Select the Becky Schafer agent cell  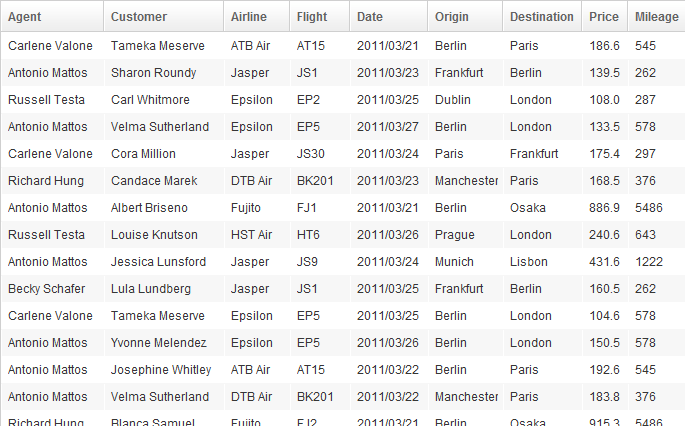[x=52, y=289]
